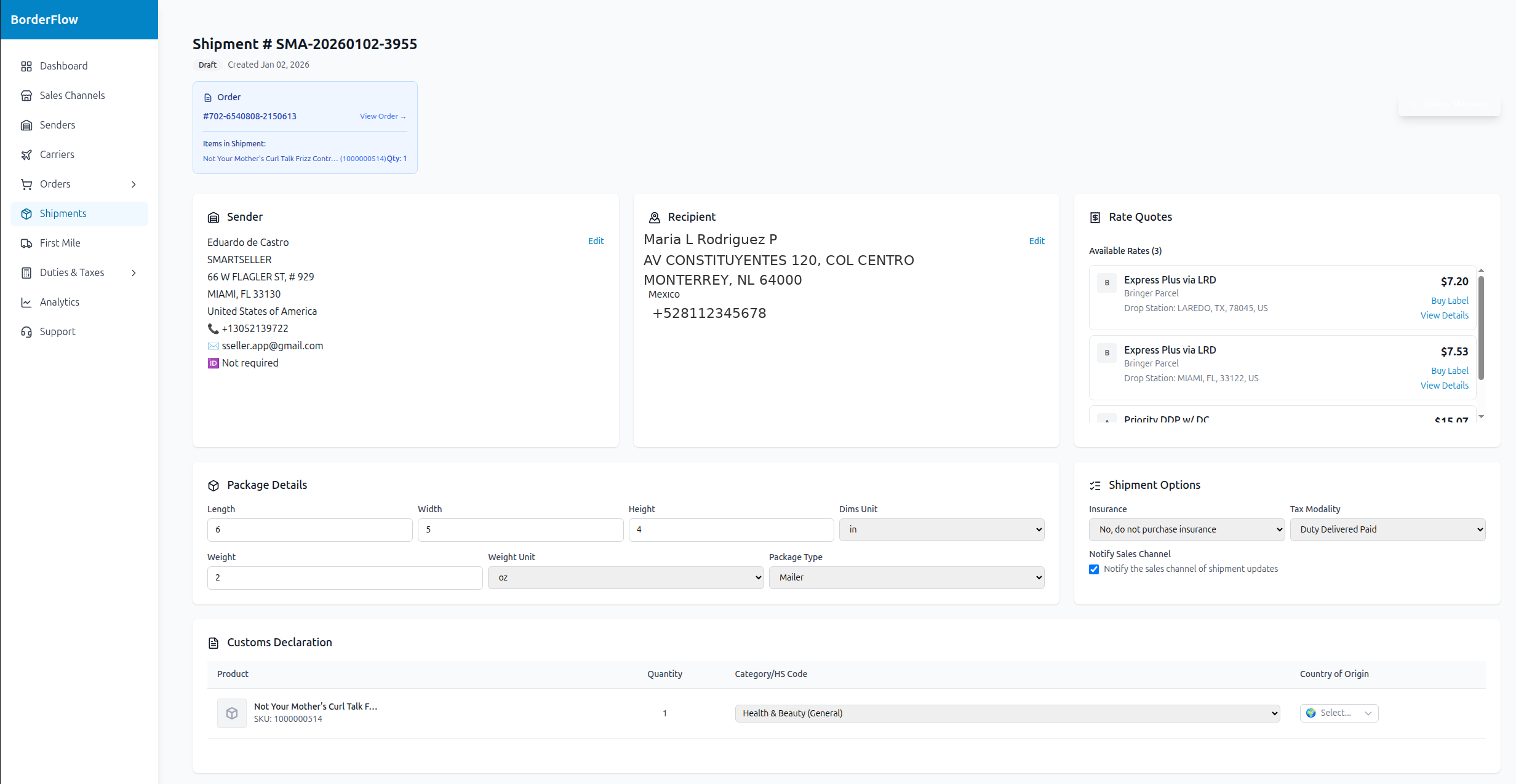Expand the Orders section in the sidebar
Viewport: 1516px width, 784px height.
click(134, 184)
